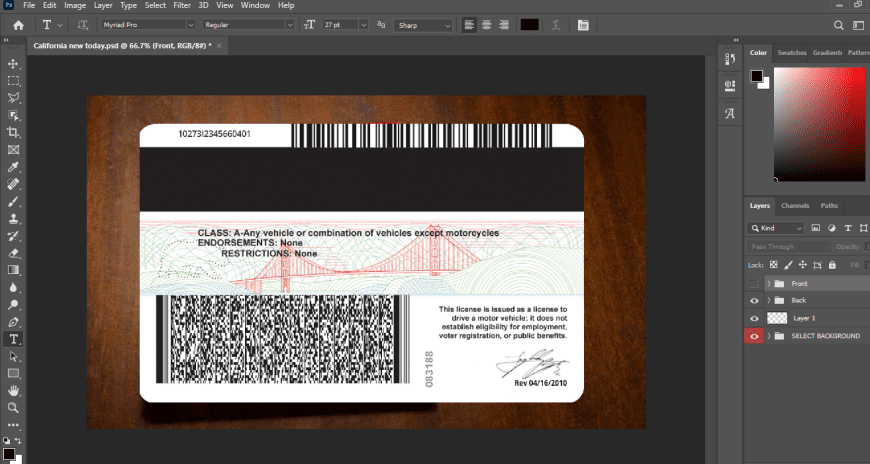Image resolution: width=870 pixels, height=464 pixels.
Task: Select the Brush tool
Action: tap(13, 201)
